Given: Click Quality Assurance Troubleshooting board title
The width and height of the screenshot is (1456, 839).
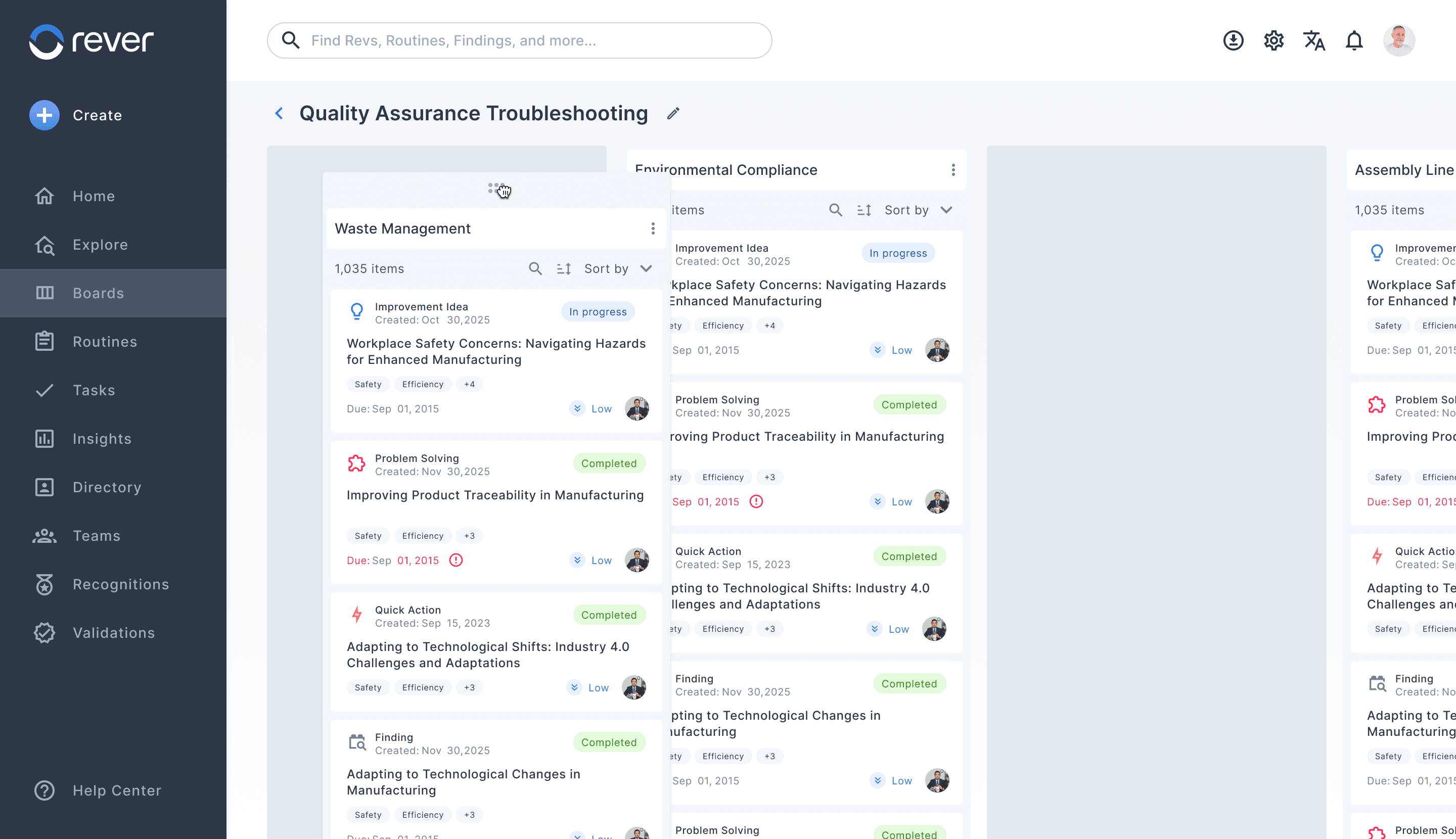Looking at the screenshot, I should tap(474, 114).
